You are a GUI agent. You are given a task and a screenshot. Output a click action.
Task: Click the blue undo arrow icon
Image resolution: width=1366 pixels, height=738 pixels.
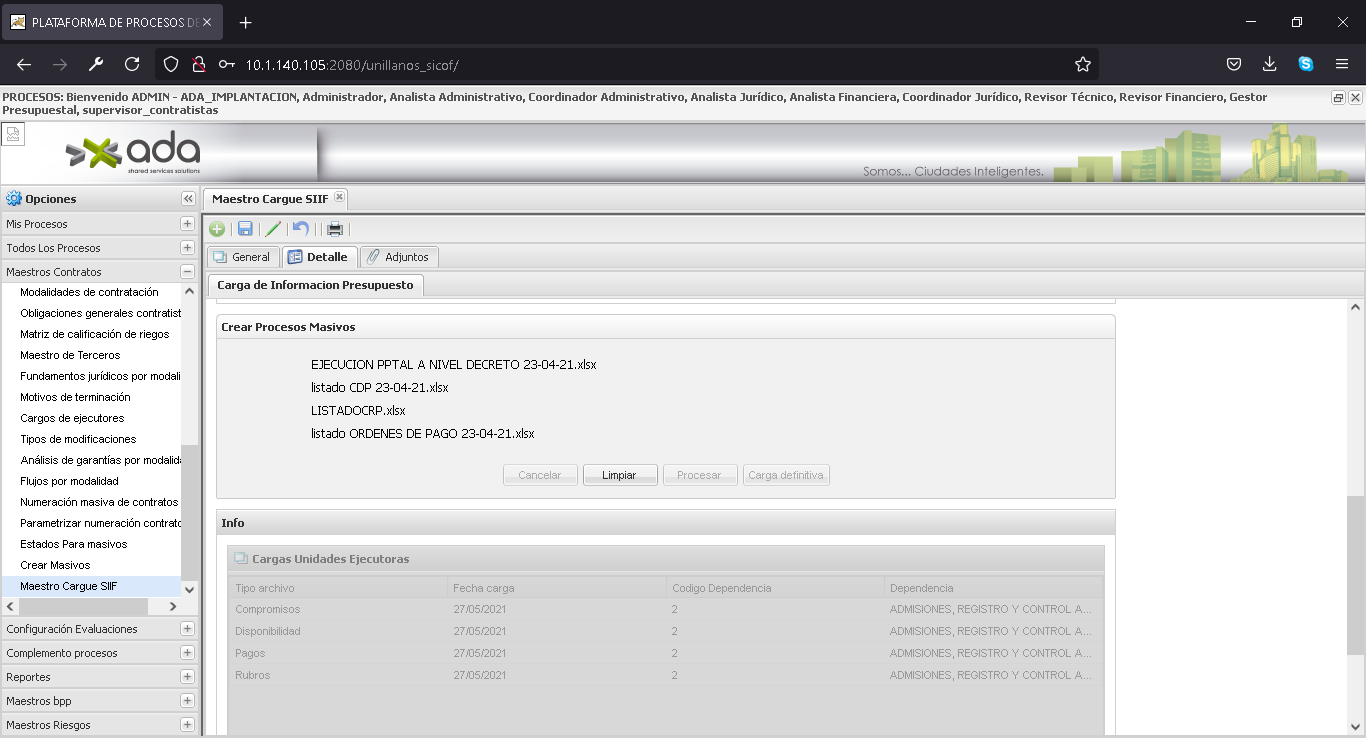301,229
